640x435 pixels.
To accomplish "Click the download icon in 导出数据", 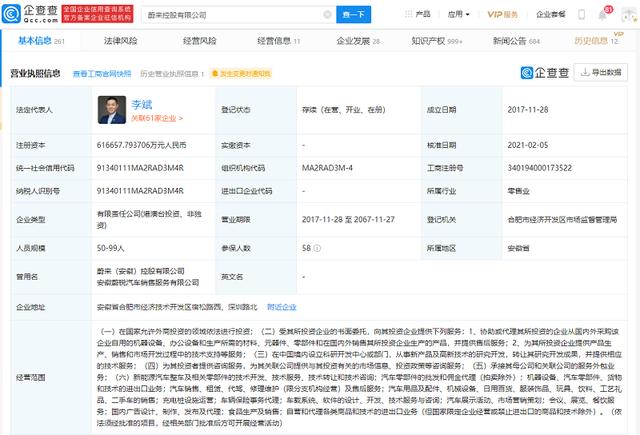I will 585,72.
